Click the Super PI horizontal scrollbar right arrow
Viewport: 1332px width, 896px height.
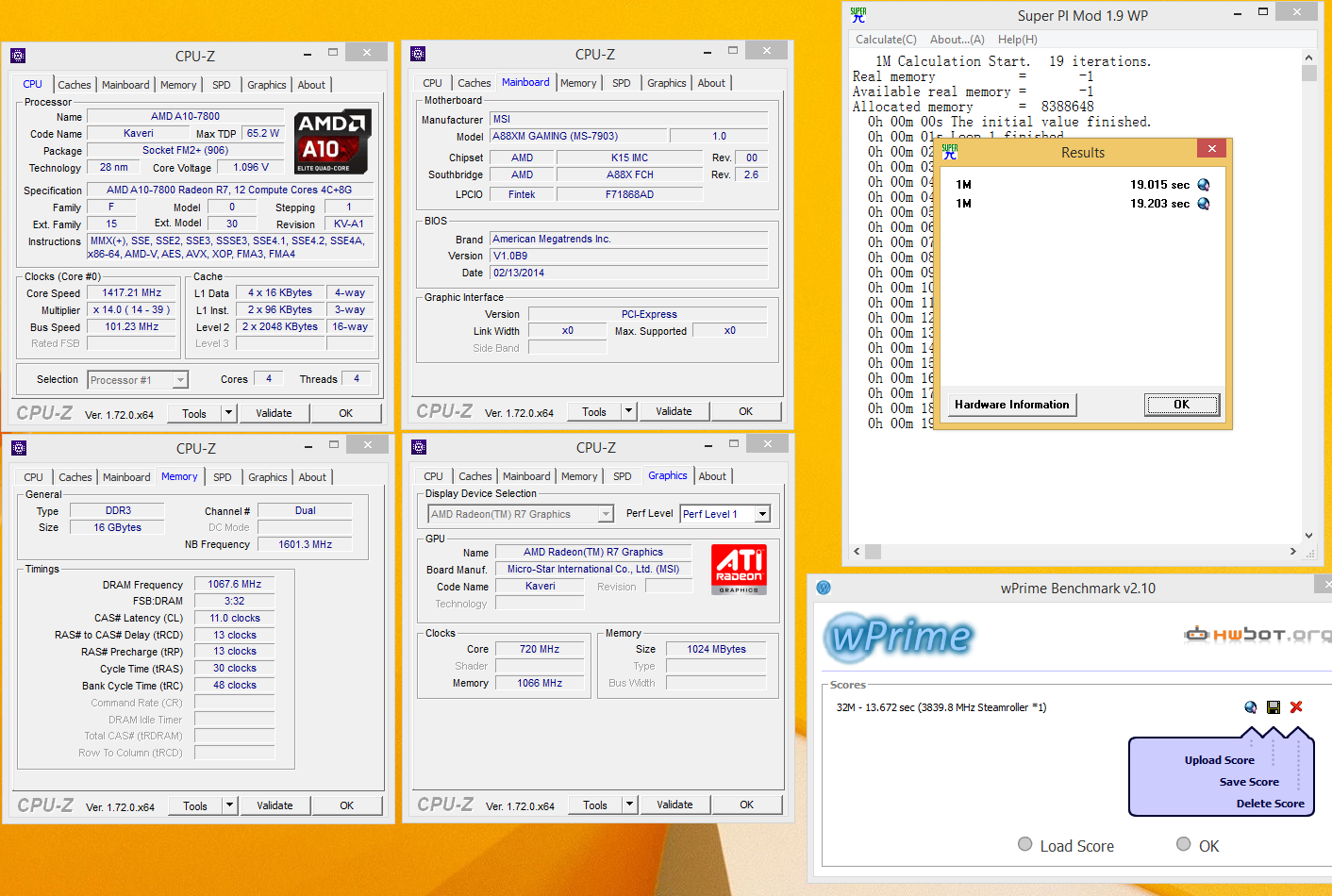[x=1292, y=552]
